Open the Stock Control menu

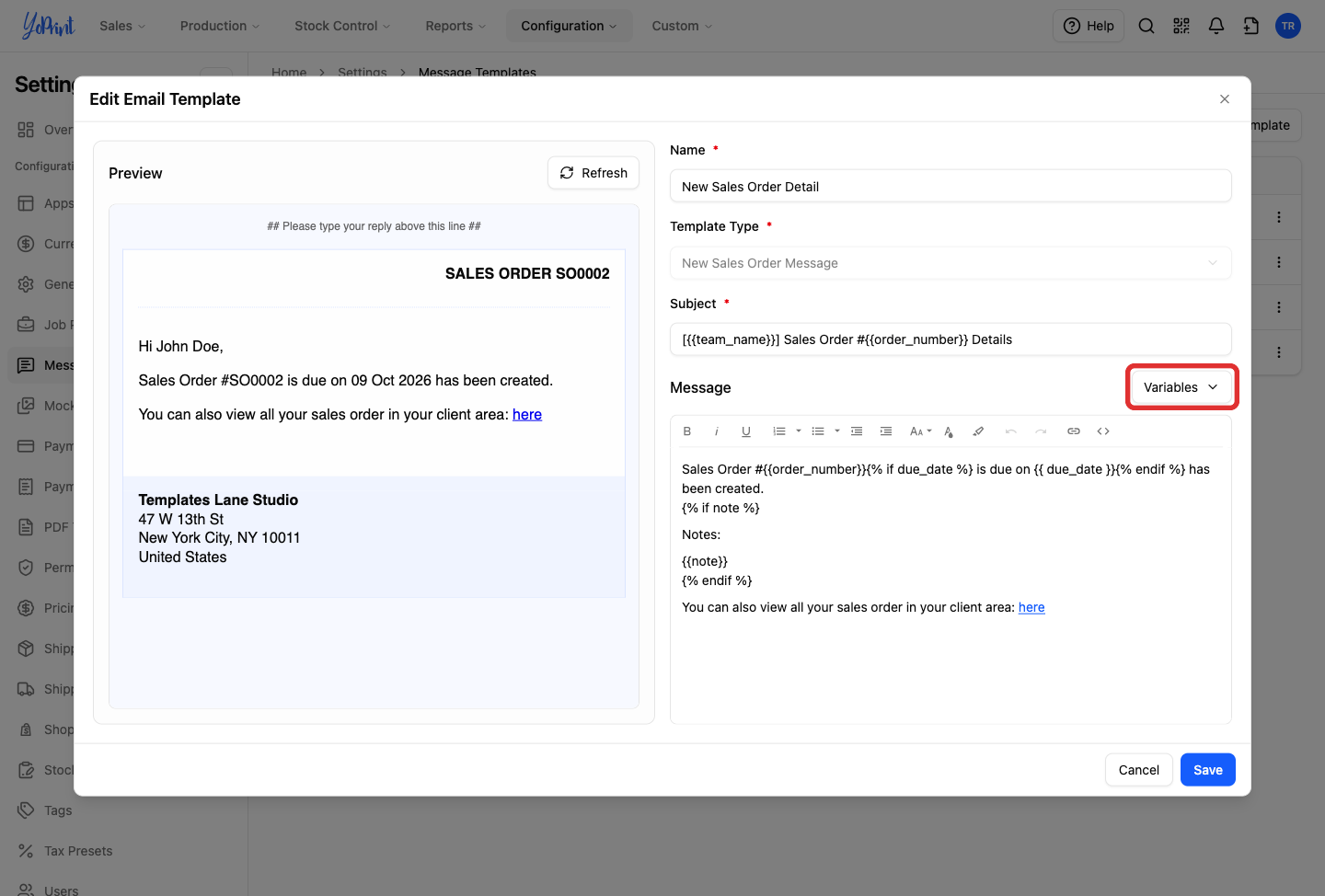pos(342,26)
